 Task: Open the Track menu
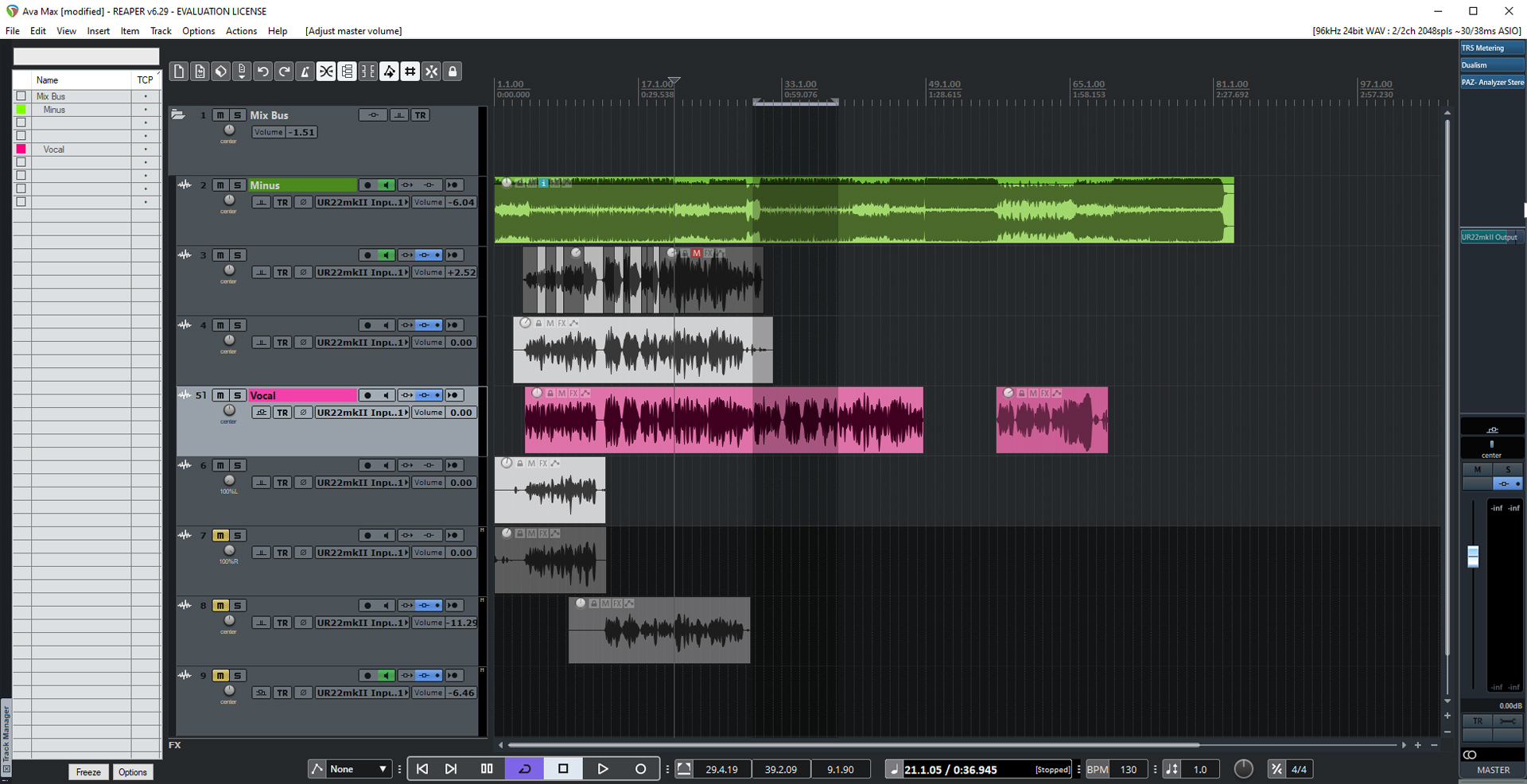point(161,31)
